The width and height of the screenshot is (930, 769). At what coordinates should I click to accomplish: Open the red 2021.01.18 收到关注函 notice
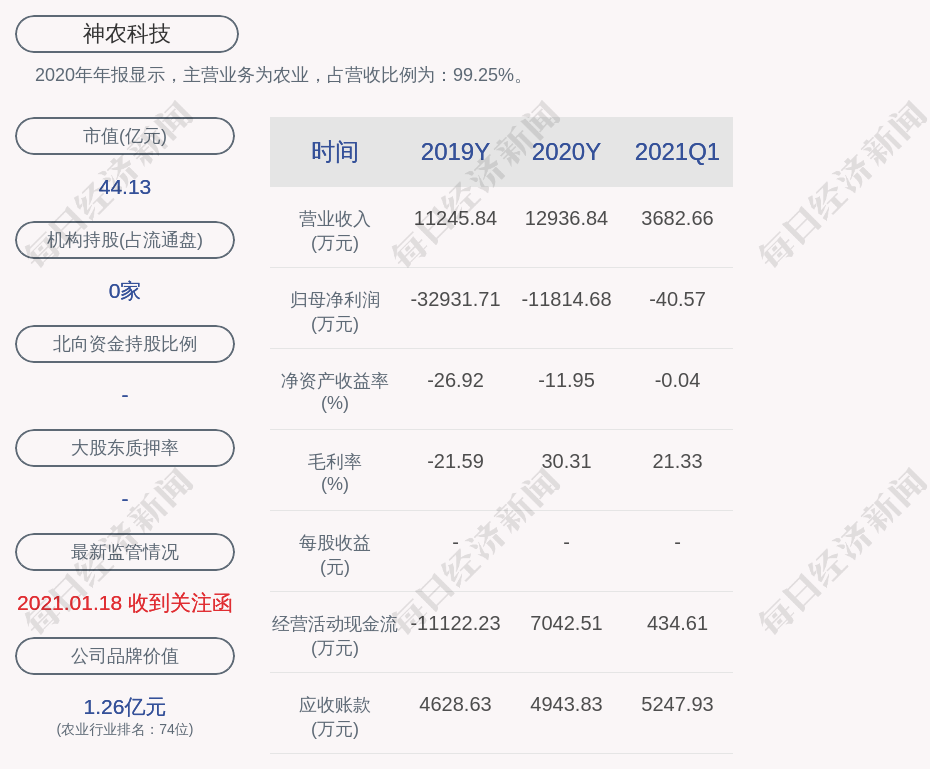point(125,603)
